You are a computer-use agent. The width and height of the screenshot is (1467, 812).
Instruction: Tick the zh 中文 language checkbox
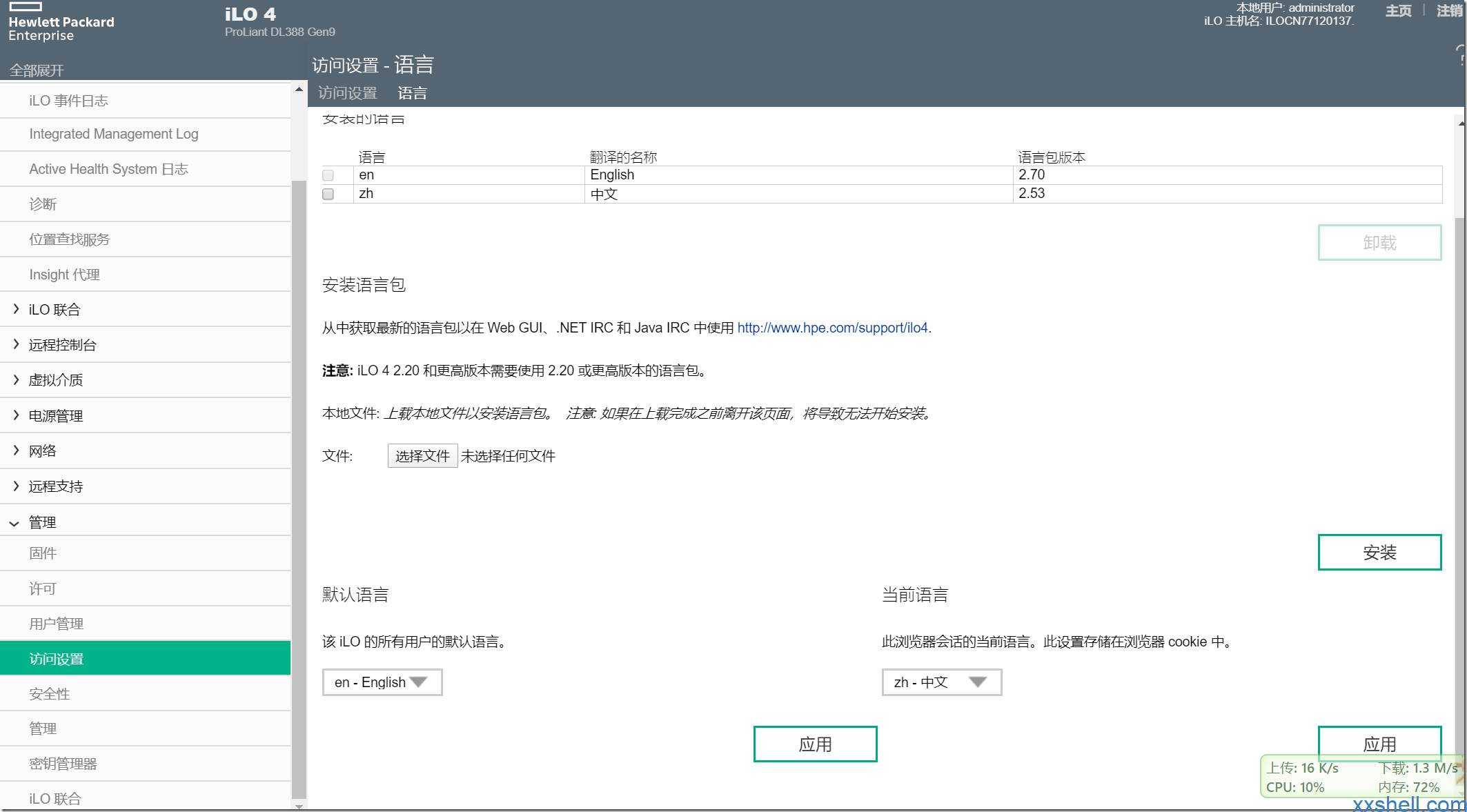coord(328,194)
